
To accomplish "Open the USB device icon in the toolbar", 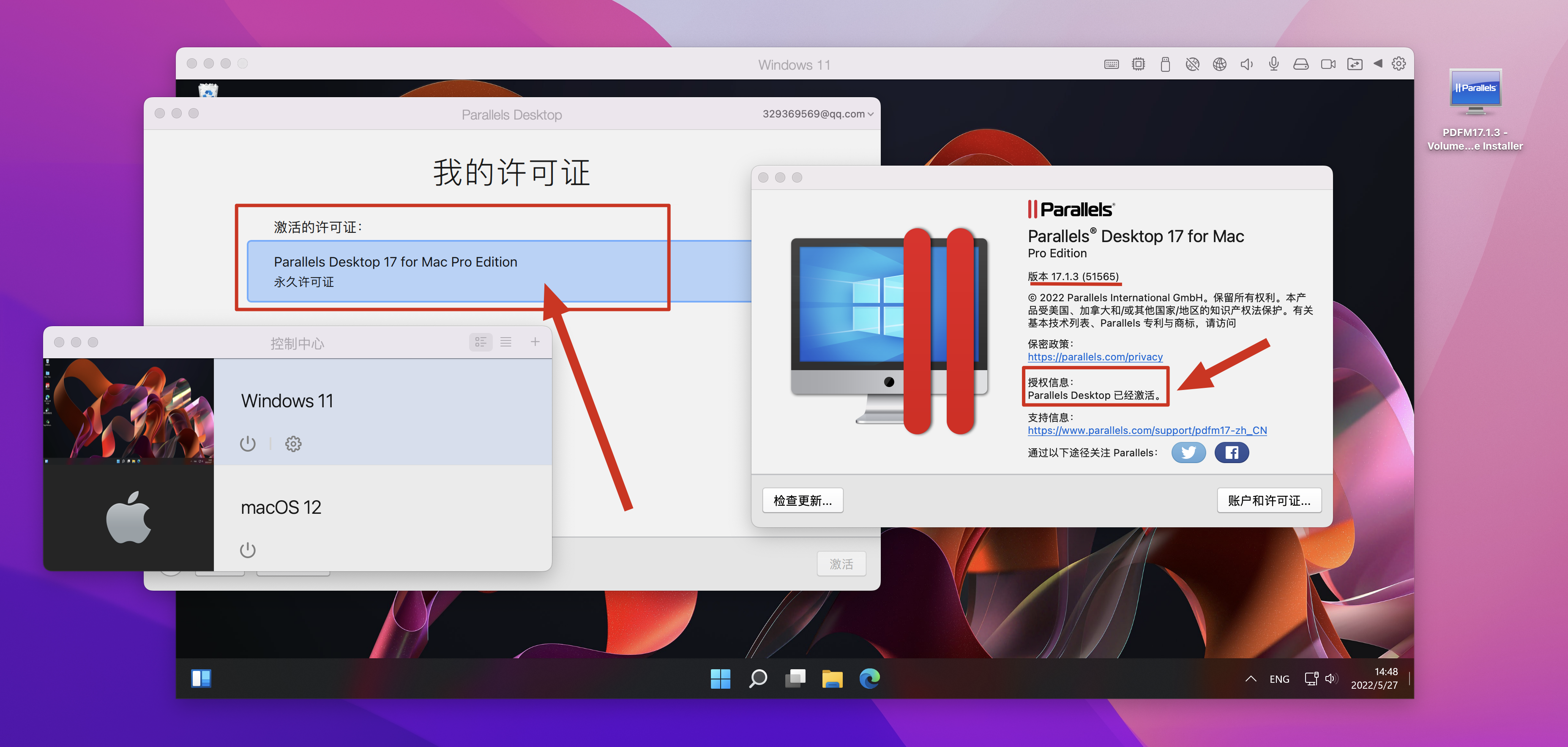I will point(1164,65).
